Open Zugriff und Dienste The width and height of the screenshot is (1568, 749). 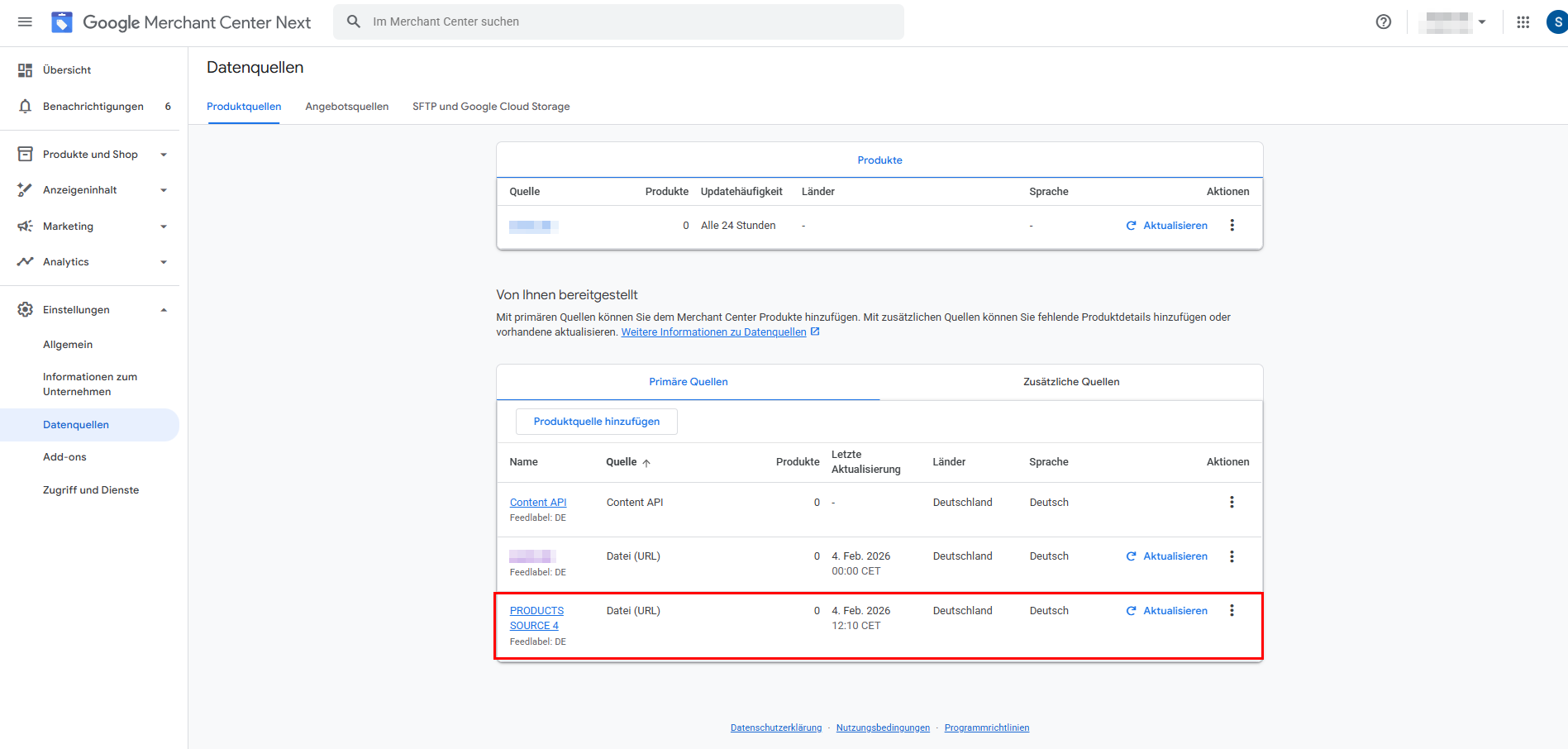(x=91, y=490)
